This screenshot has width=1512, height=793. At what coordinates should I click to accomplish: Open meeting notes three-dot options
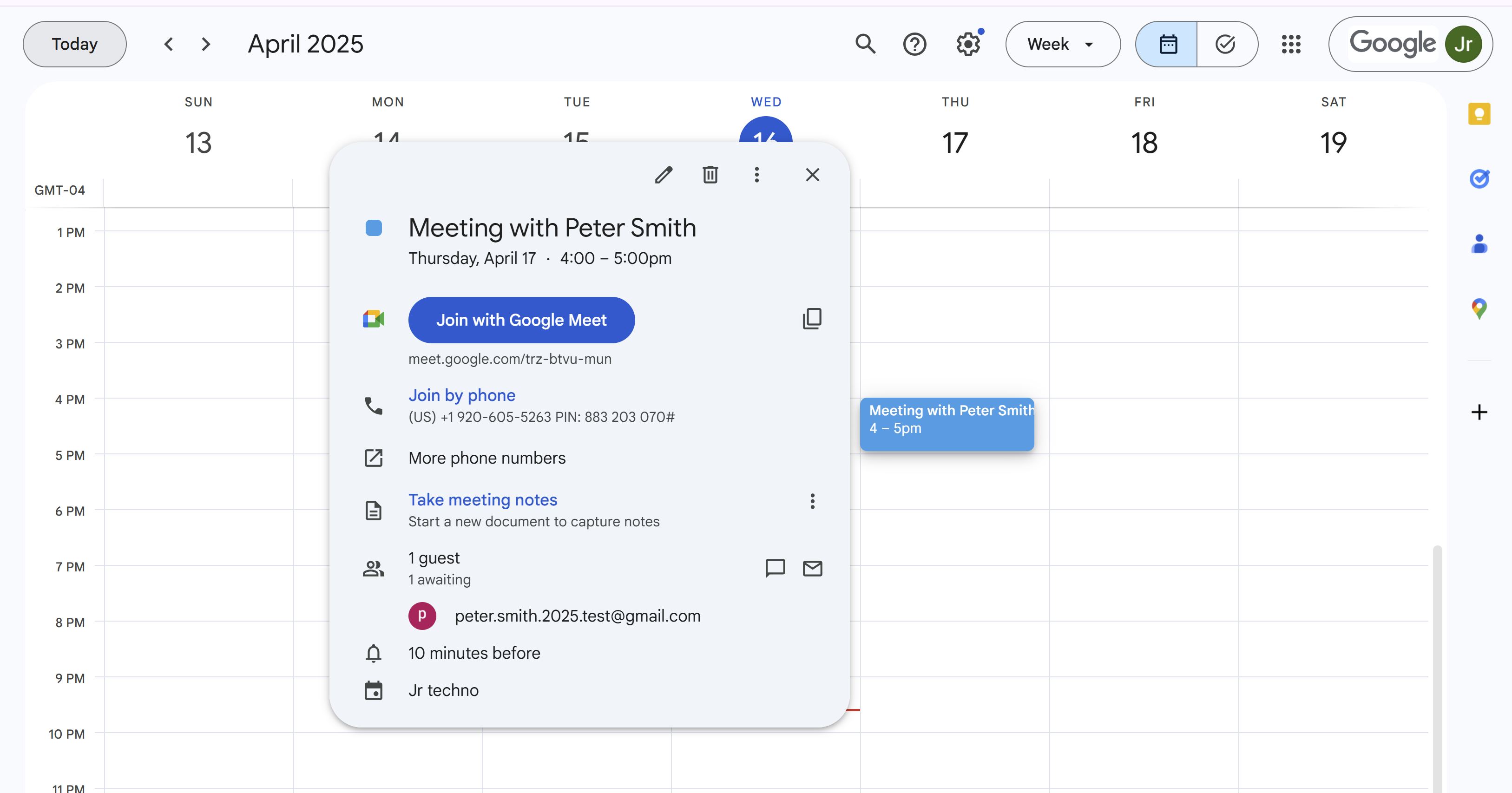(x=812, y=501)
